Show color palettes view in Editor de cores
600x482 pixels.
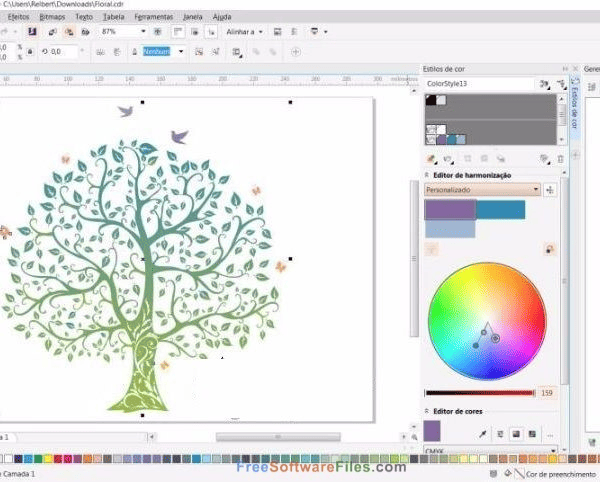[x=532, y=434]
